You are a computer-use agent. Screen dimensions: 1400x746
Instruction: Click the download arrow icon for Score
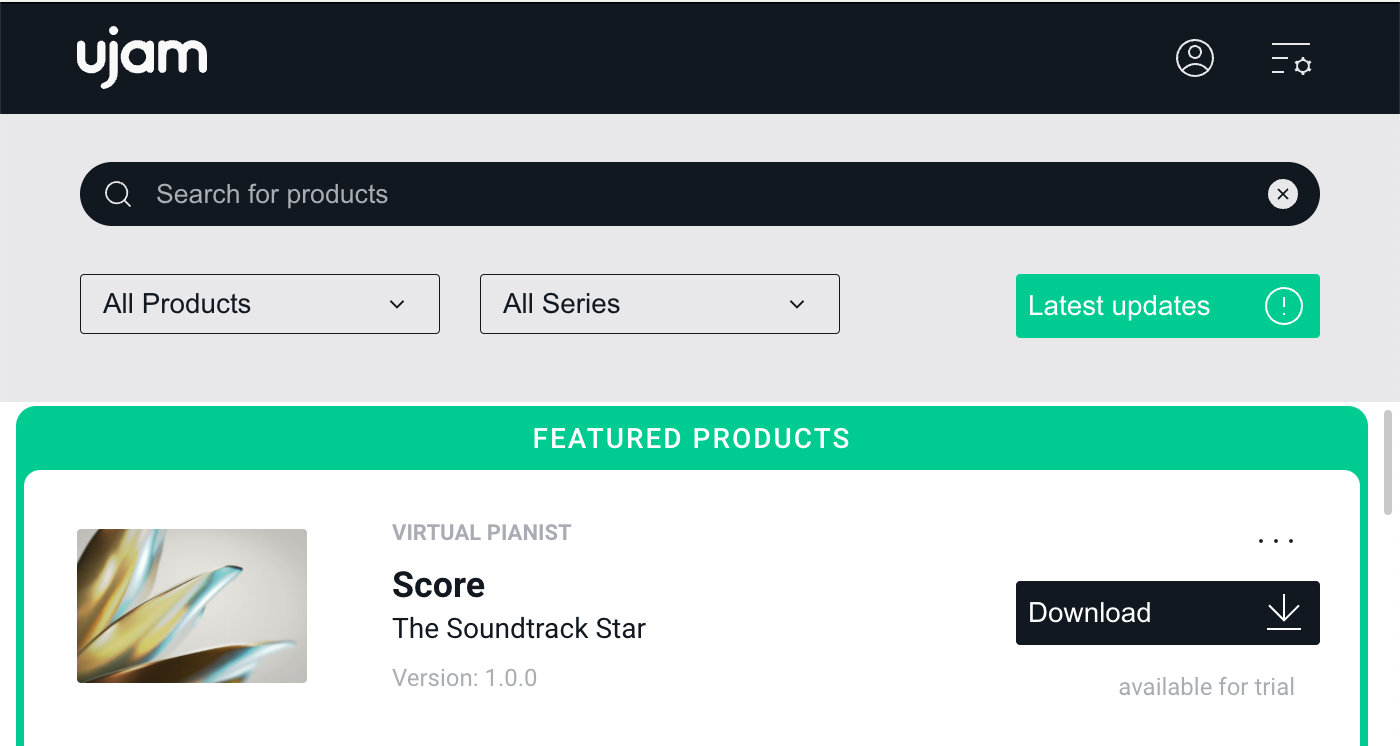tap(1283, 612)
